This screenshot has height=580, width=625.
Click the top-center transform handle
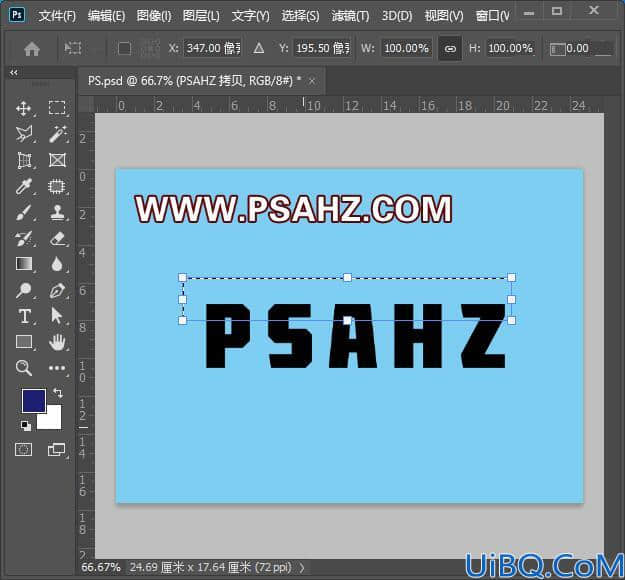coord(347,277)
